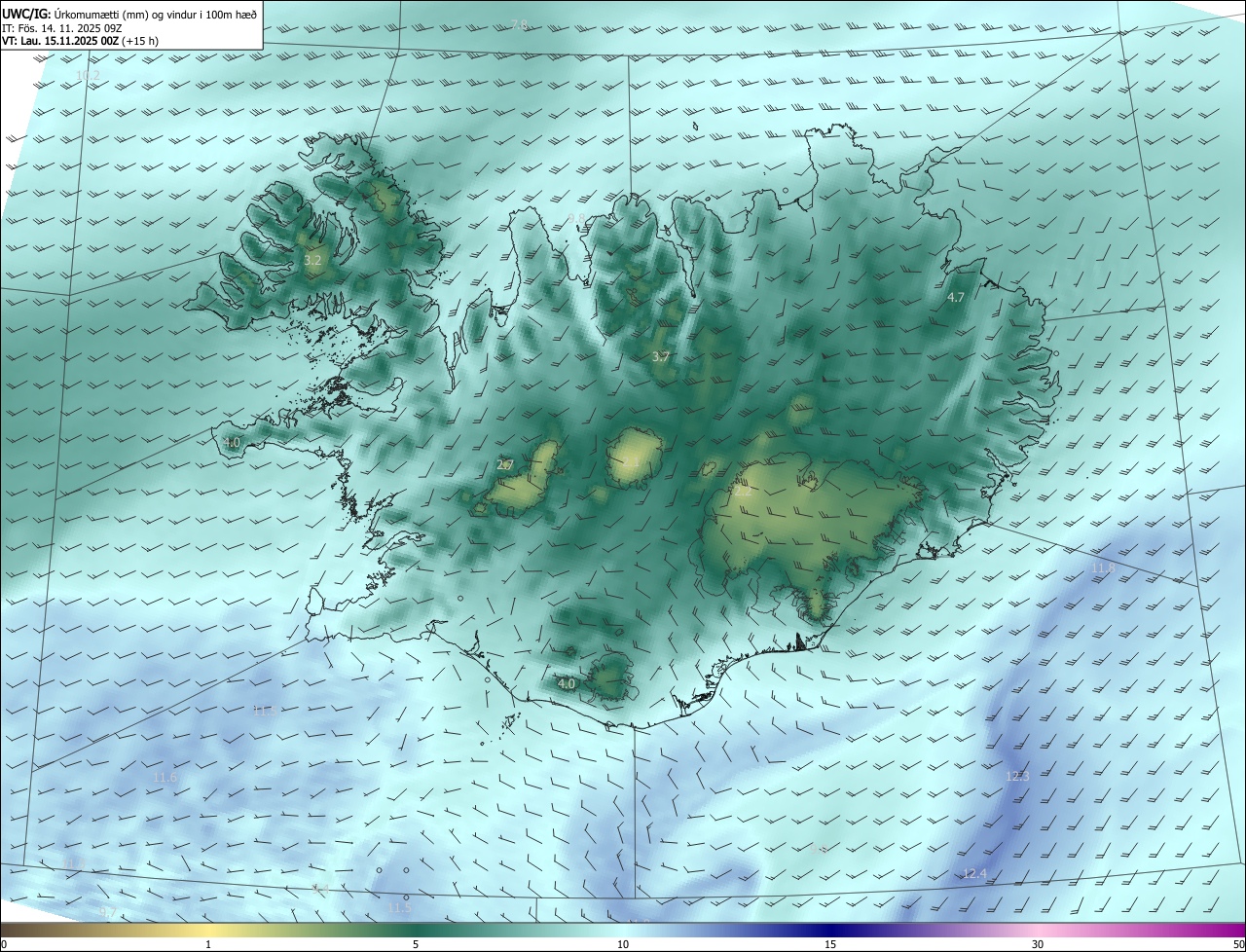Click the "UWC/IG: Úrkomumætti (mm)" title line
This screenshot has height=952, width=1246.
[x=129, y=14]
